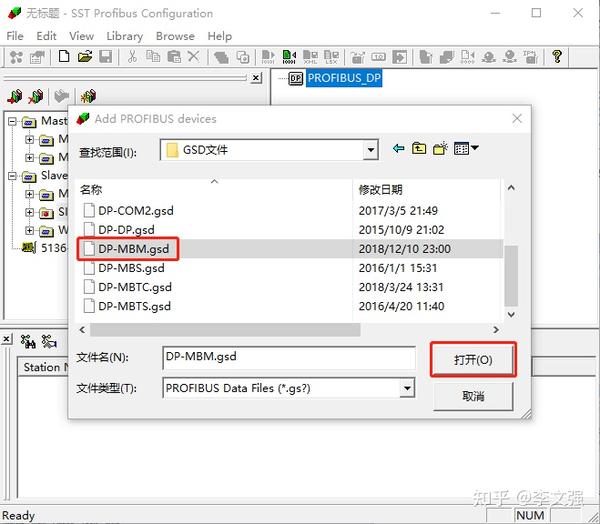
Task: Click the LSX export toolbar icon
Action: 331,57
